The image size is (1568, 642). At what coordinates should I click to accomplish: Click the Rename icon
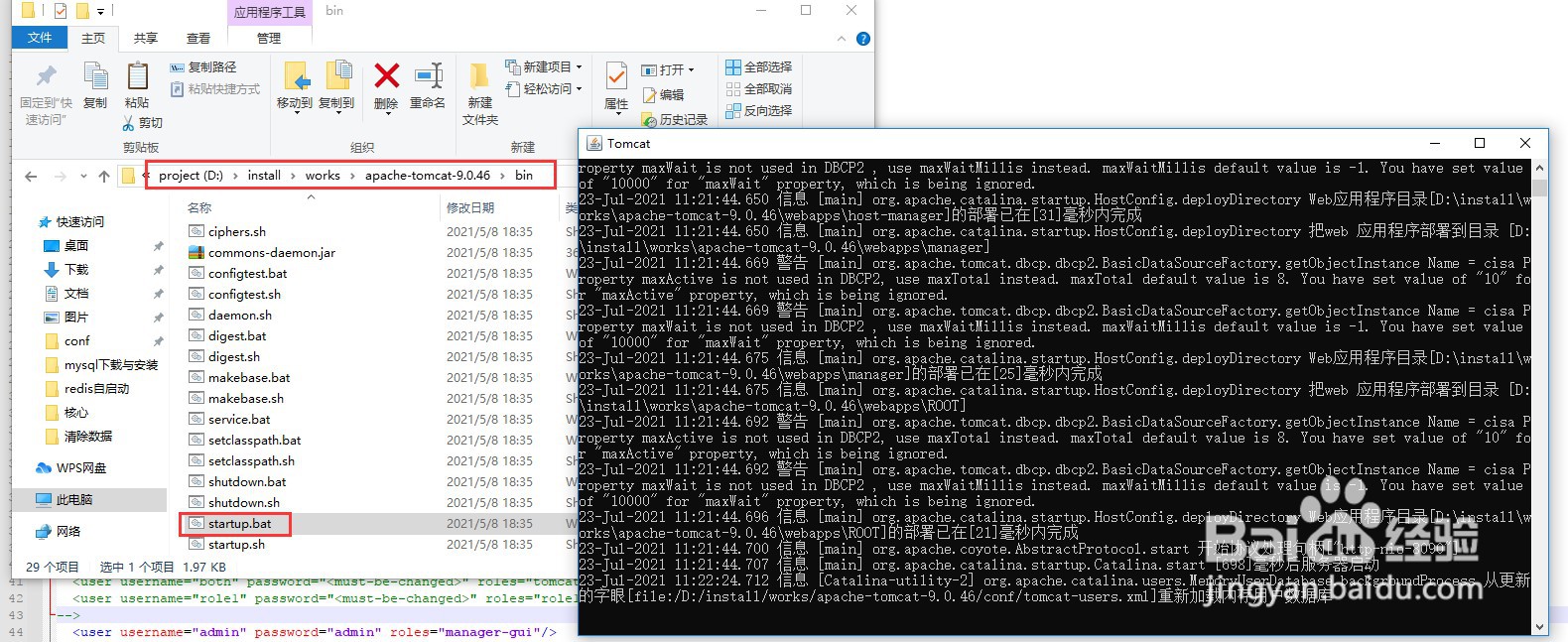428,75
